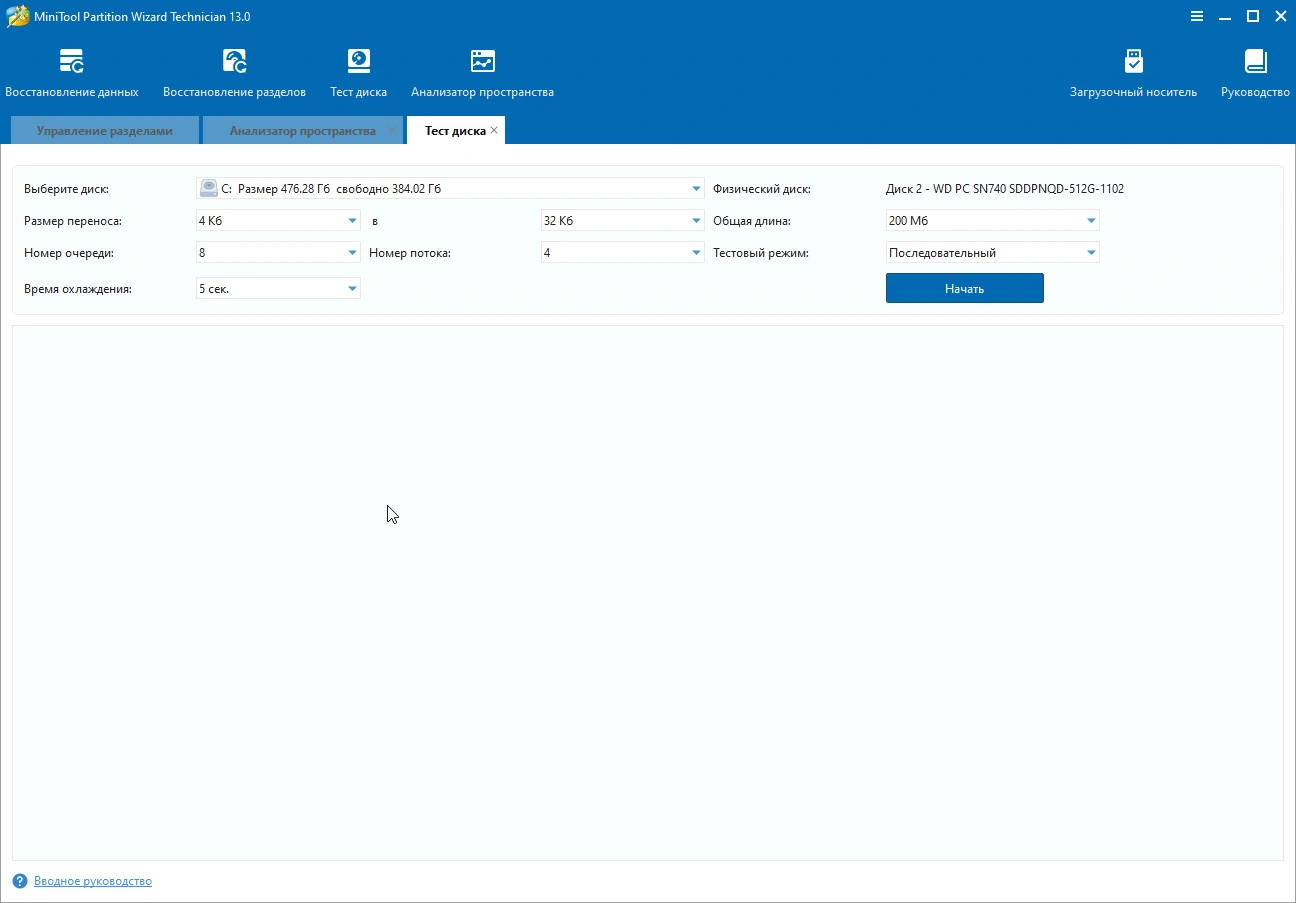Open the Вводное руководство link
1296x903 pixels.
[x=93, y=881]
